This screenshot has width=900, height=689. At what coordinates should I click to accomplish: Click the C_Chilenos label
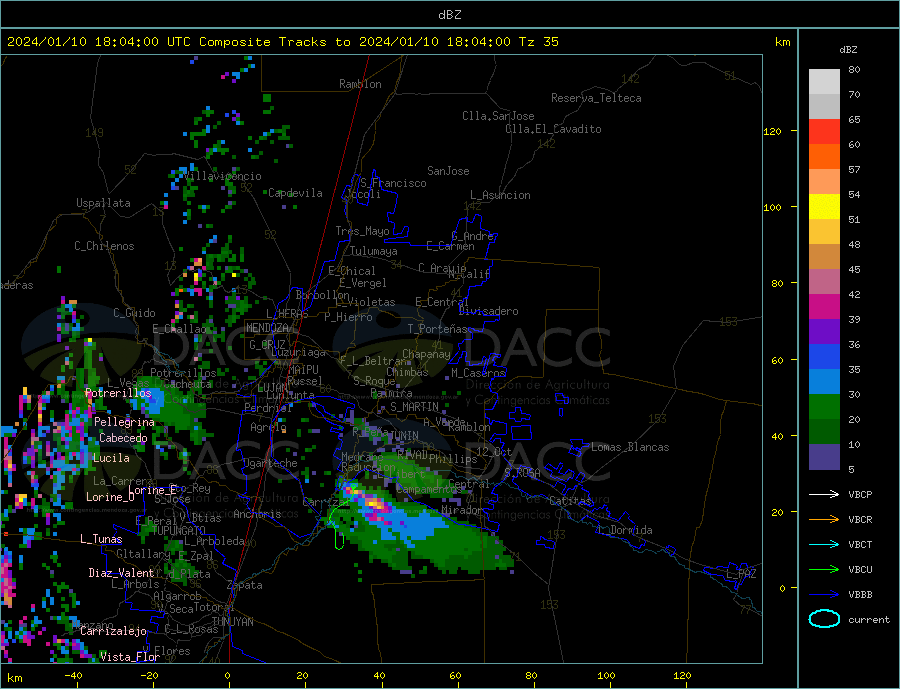tap(104, 246)
